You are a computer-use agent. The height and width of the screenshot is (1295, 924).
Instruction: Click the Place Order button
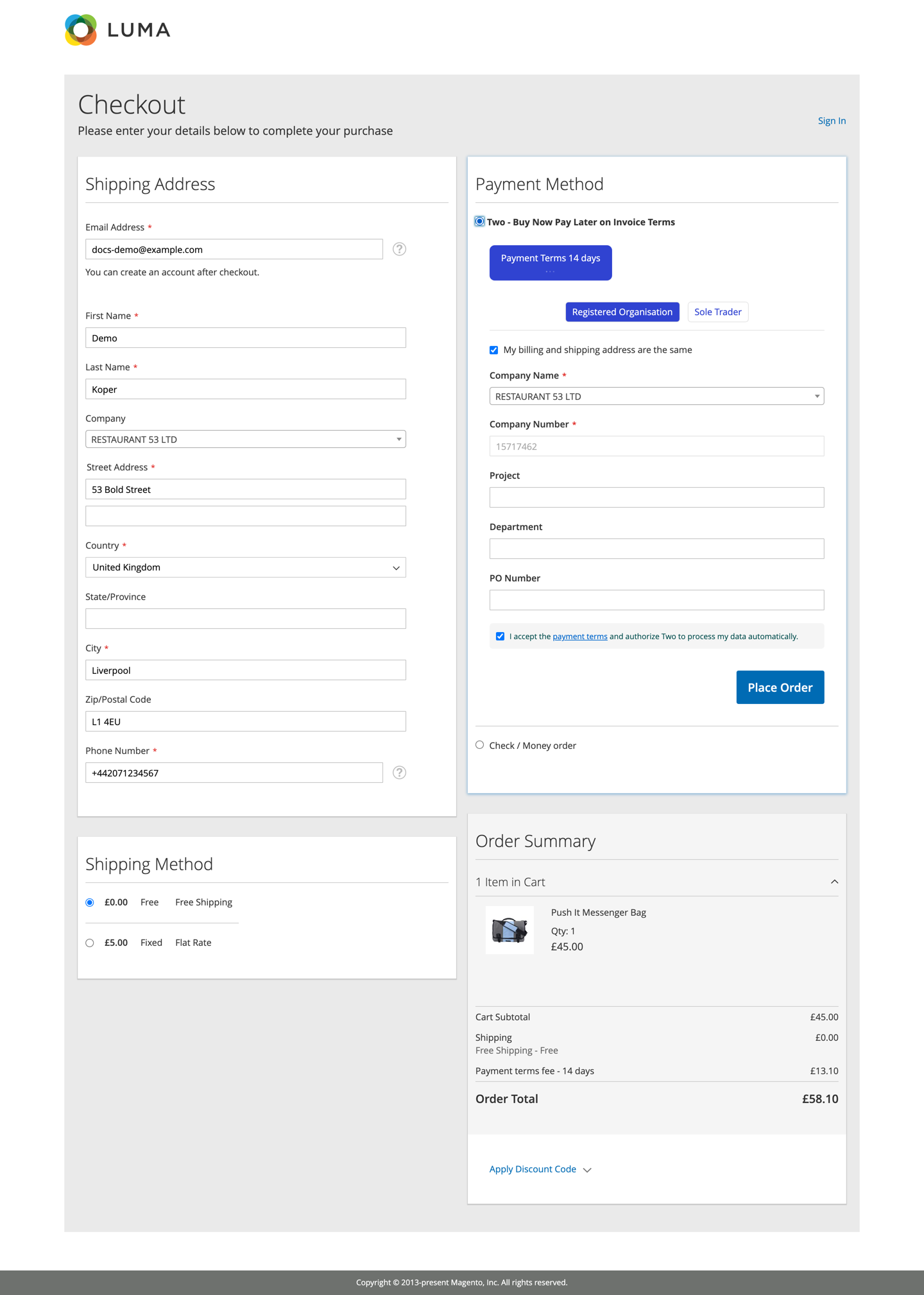(x=780, y=687)
